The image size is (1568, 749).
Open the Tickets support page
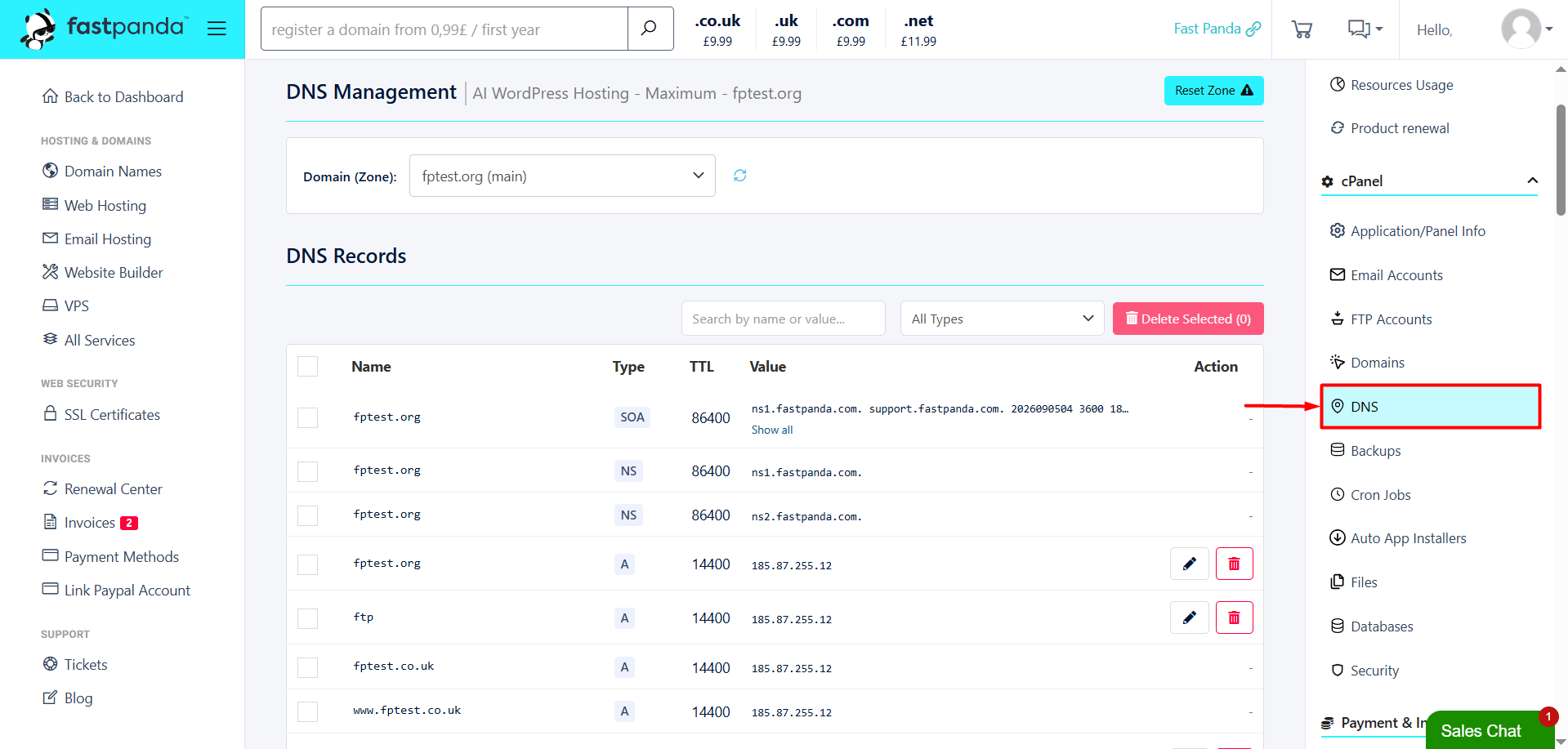point(75,664)
